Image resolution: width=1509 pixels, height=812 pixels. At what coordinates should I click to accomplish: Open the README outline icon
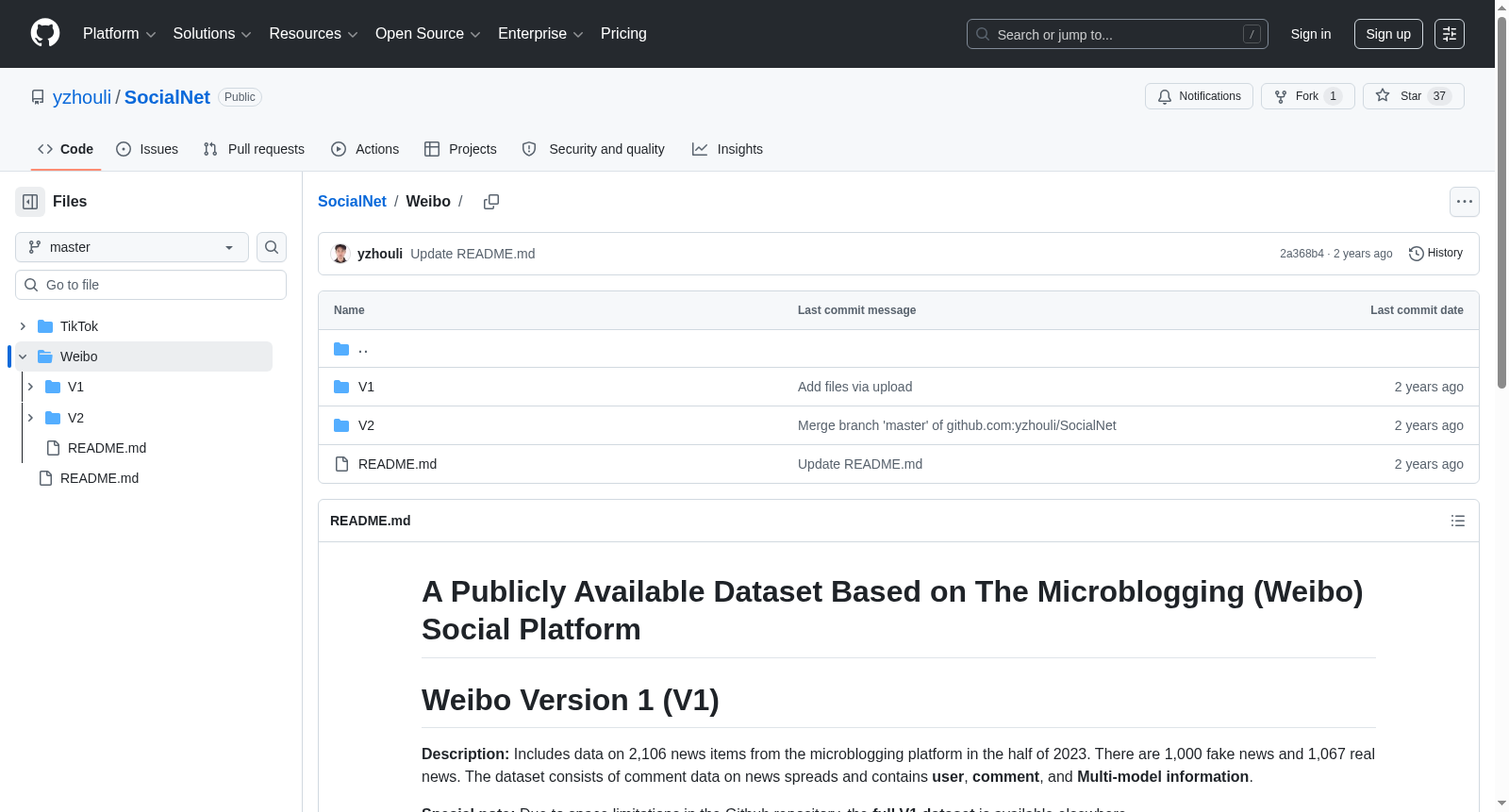[1458, 521]
